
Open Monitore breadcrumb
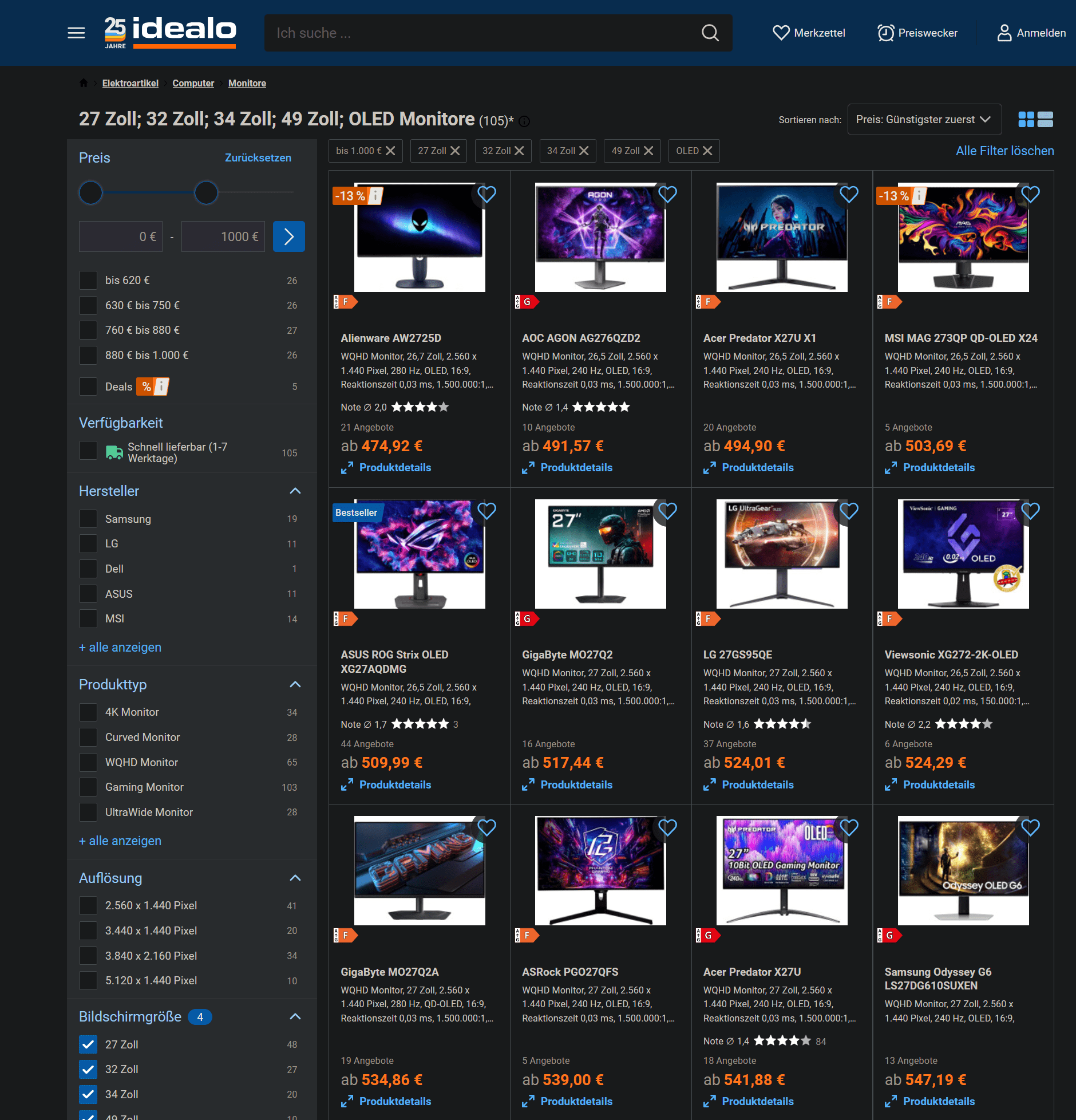coord(247,83)
